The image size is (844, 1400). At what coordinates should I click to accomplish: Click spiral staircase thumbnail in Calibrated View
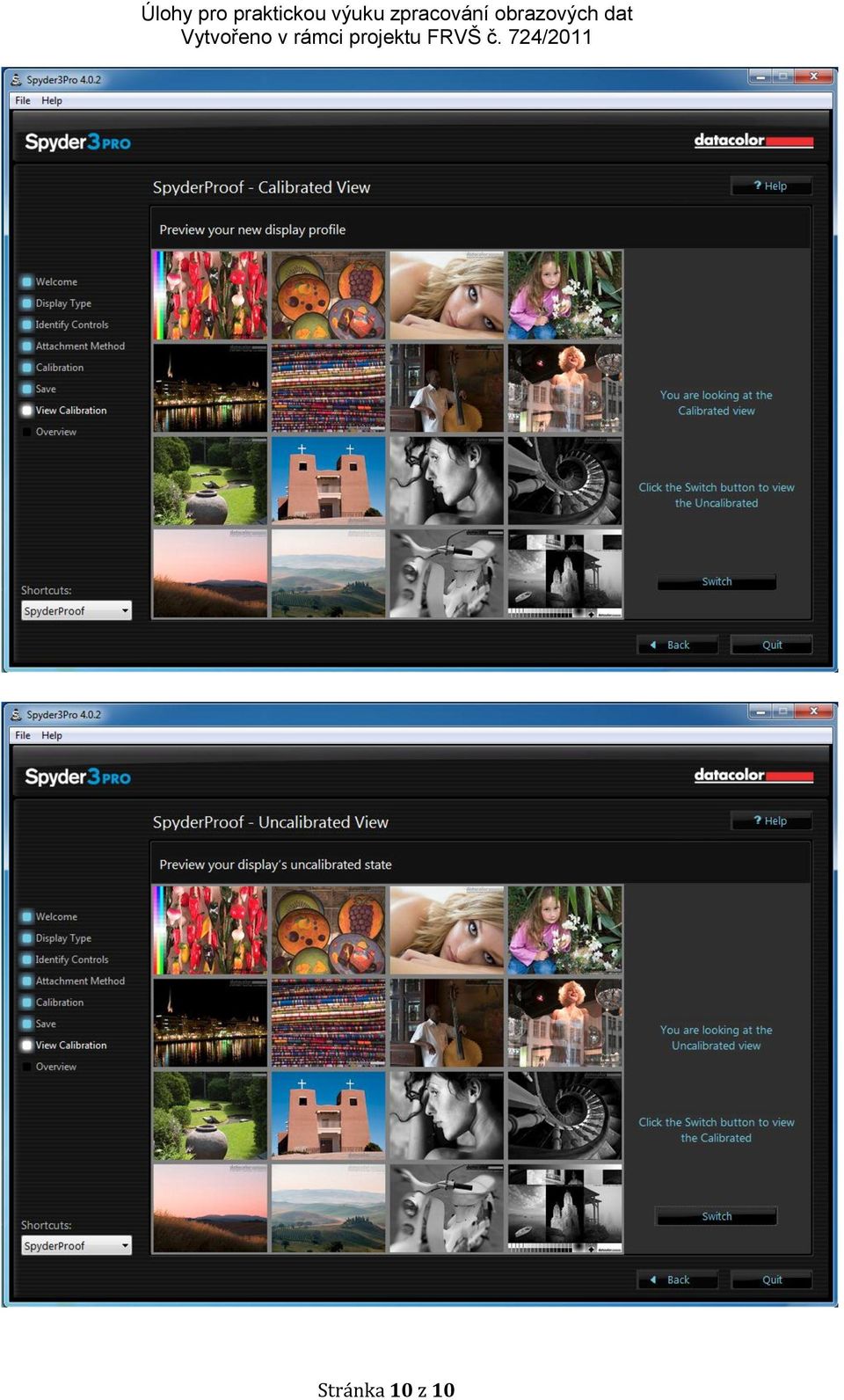click(565, 481)
